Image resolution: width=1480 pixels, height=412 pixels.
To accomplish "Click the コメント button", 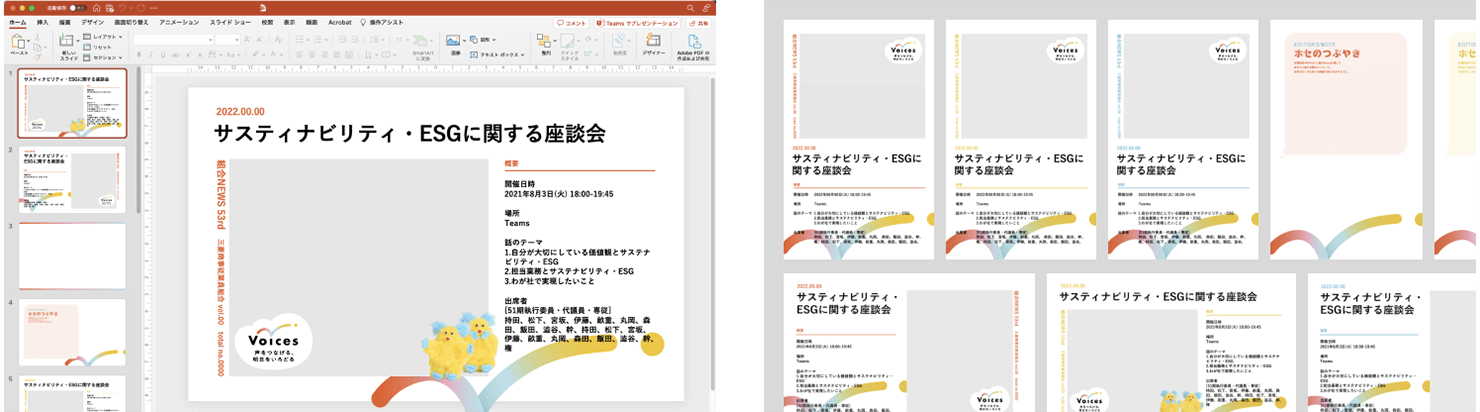I will (x=571, y=23).
